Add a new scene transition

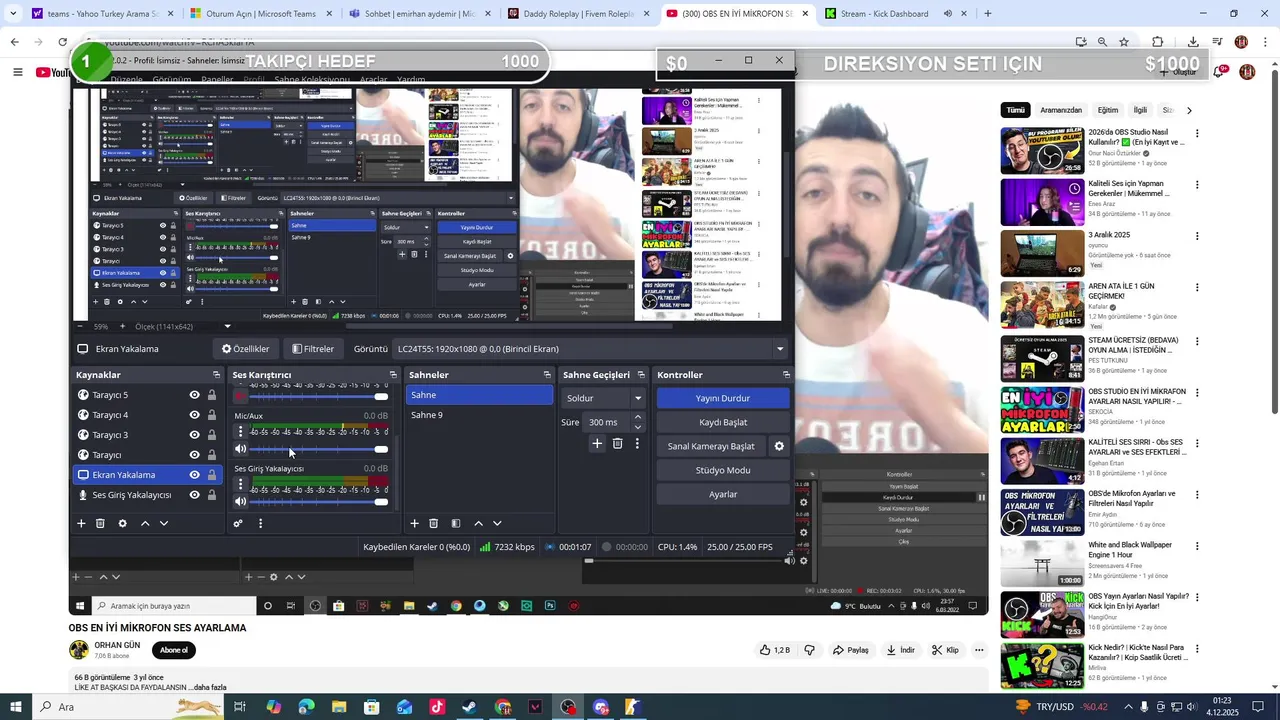597,443
